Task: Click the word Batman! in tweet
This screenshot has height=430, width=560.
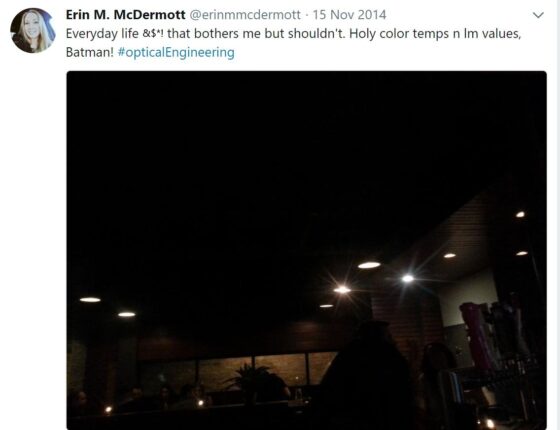Action: (x=90, y=52)
